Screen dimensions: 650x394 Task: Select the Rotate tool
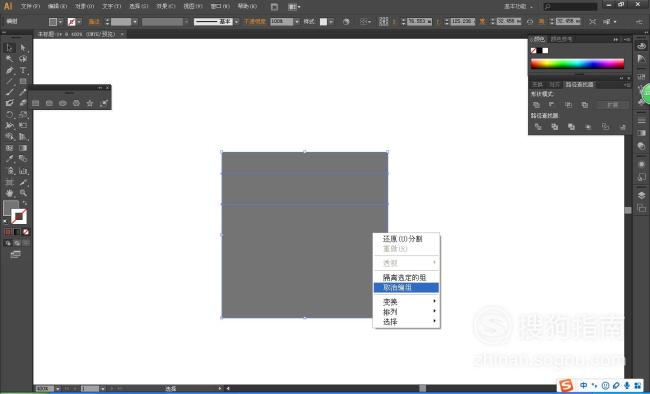click(x=9, y=114)
